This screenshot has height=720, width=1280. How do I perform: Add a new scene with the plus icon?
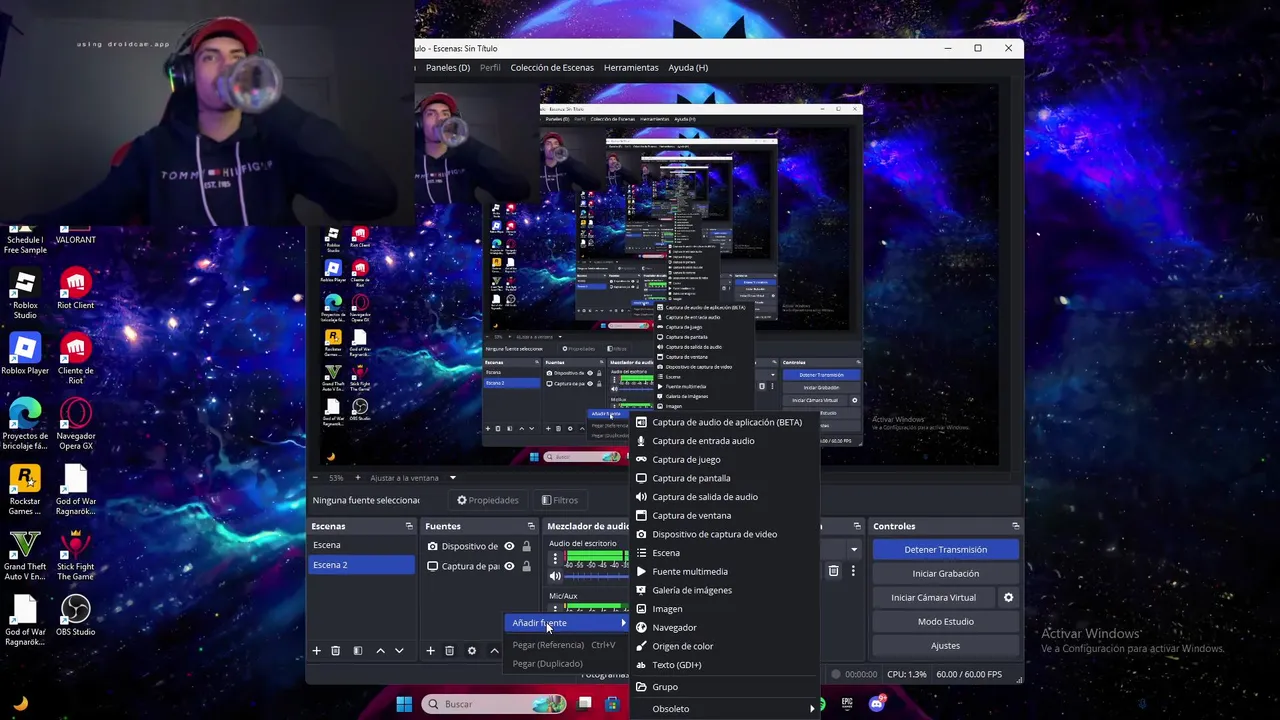pyautogui.click(x=317, y=651)
